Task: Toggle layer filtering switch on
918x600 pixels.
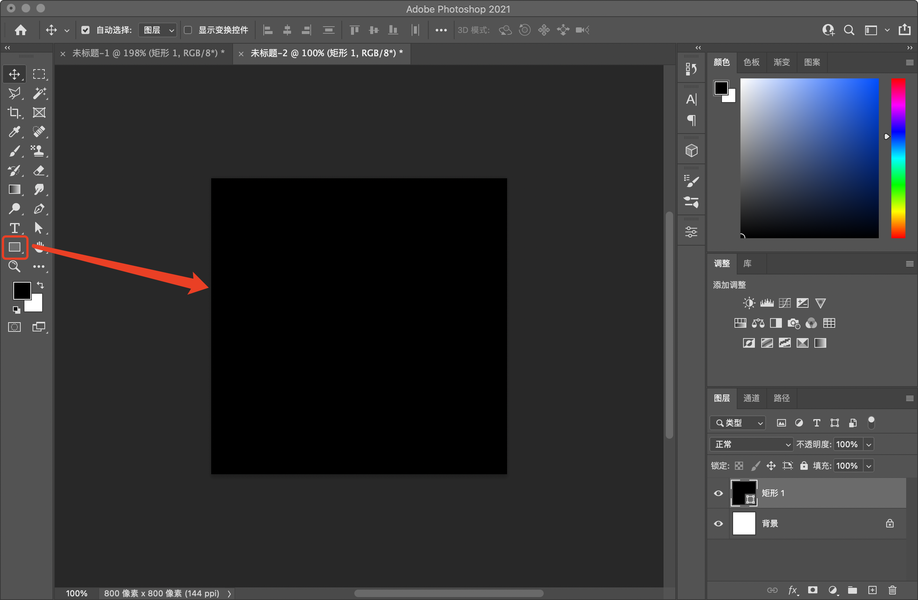Action: coord(871,422)
